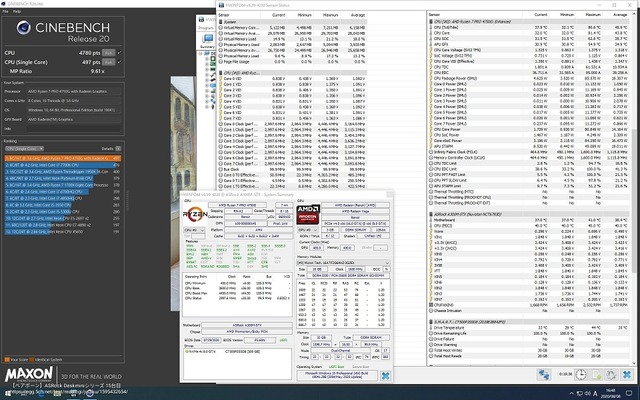This screenshot has height=400, width=640.
Task: Click the Maximum column header in left pane
Action: [x=331, y=15]
